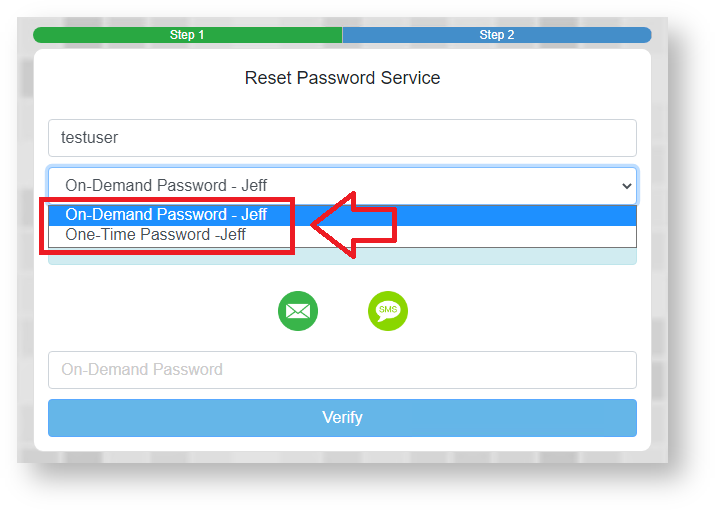Choose the One-Time Password -Jeff option
This screenshot has width=716, height=511.
[155, 235]
